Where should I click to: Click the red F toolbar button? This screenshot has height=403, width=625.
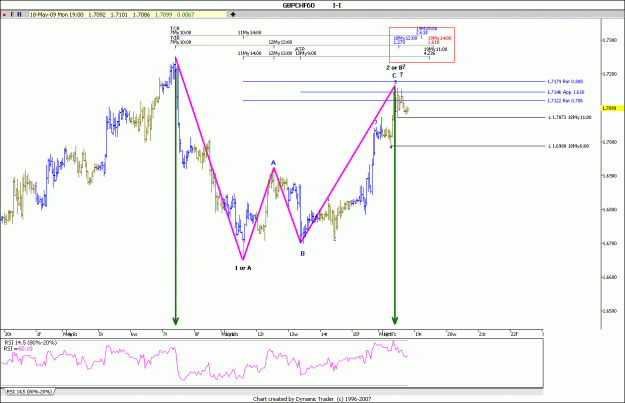coord(12,15)
